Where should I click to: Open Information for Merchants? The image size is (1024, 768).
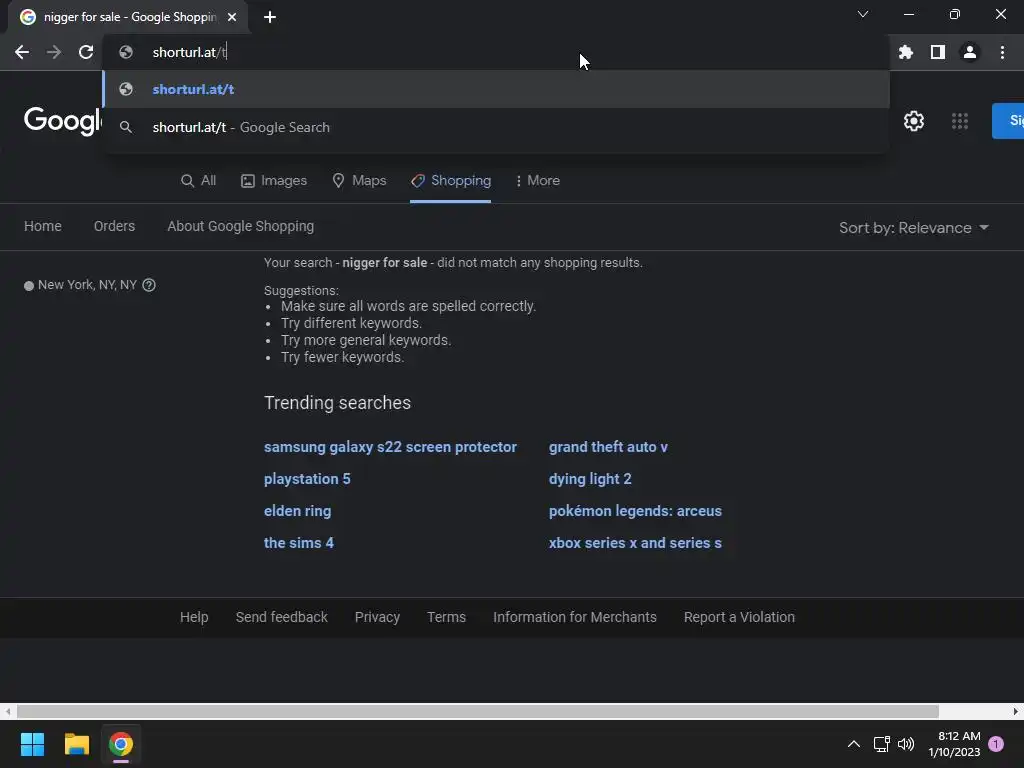[575, 617]
